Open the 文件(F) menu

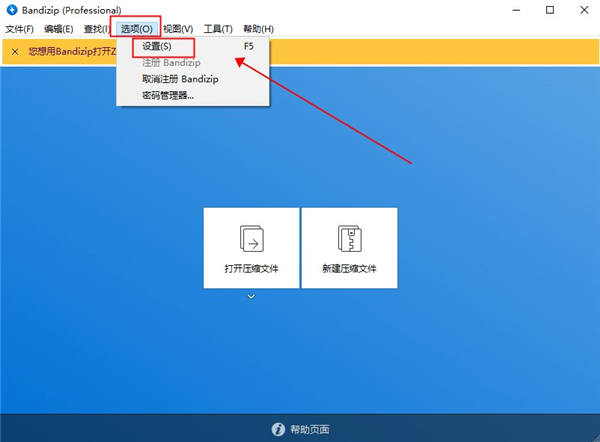pyautogui.click(x=19, y=29)
